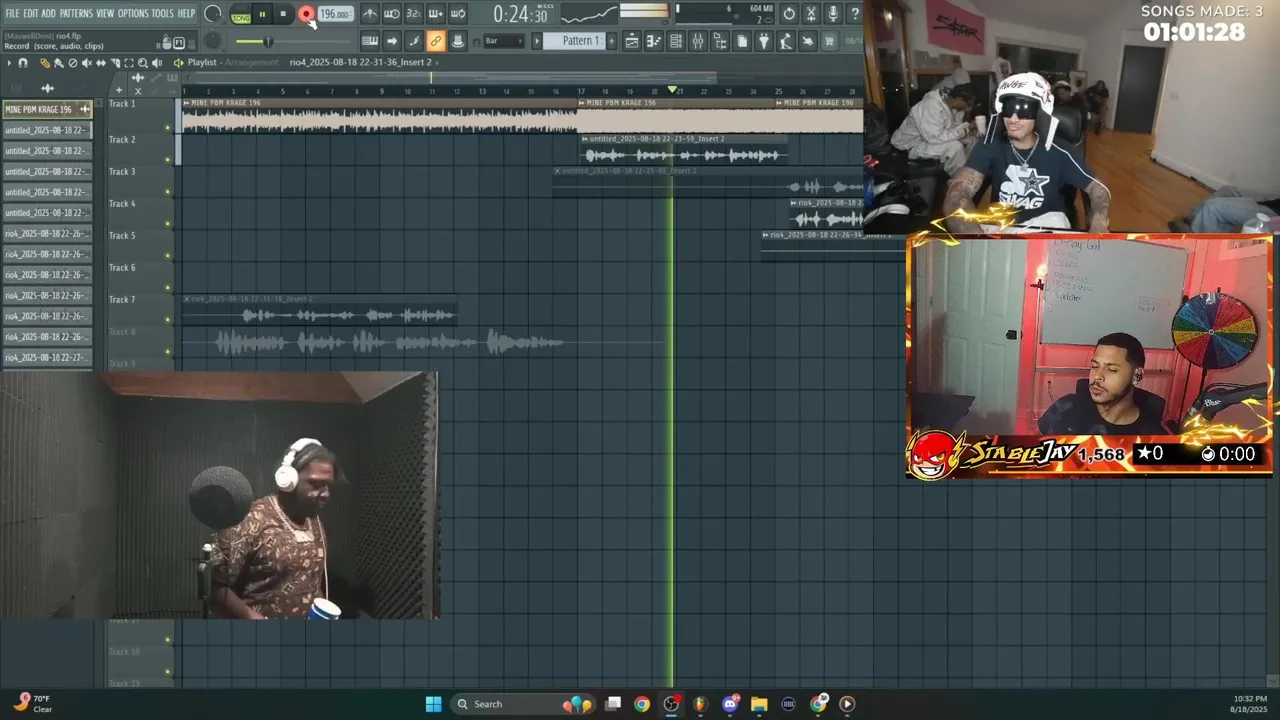The image size is (1280, 720).
Task: Toggle the playlist magnet snap icon
Action: (x=23, y=62)
